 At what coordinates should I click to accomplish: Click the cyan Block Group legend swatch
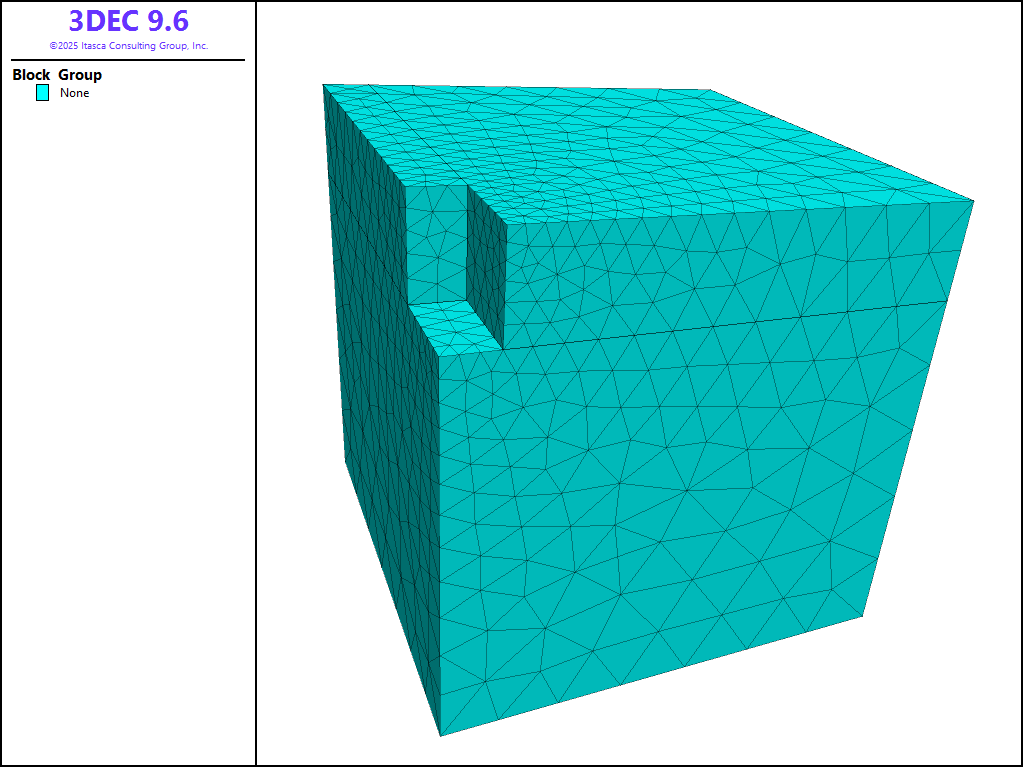tap(43, 93)
